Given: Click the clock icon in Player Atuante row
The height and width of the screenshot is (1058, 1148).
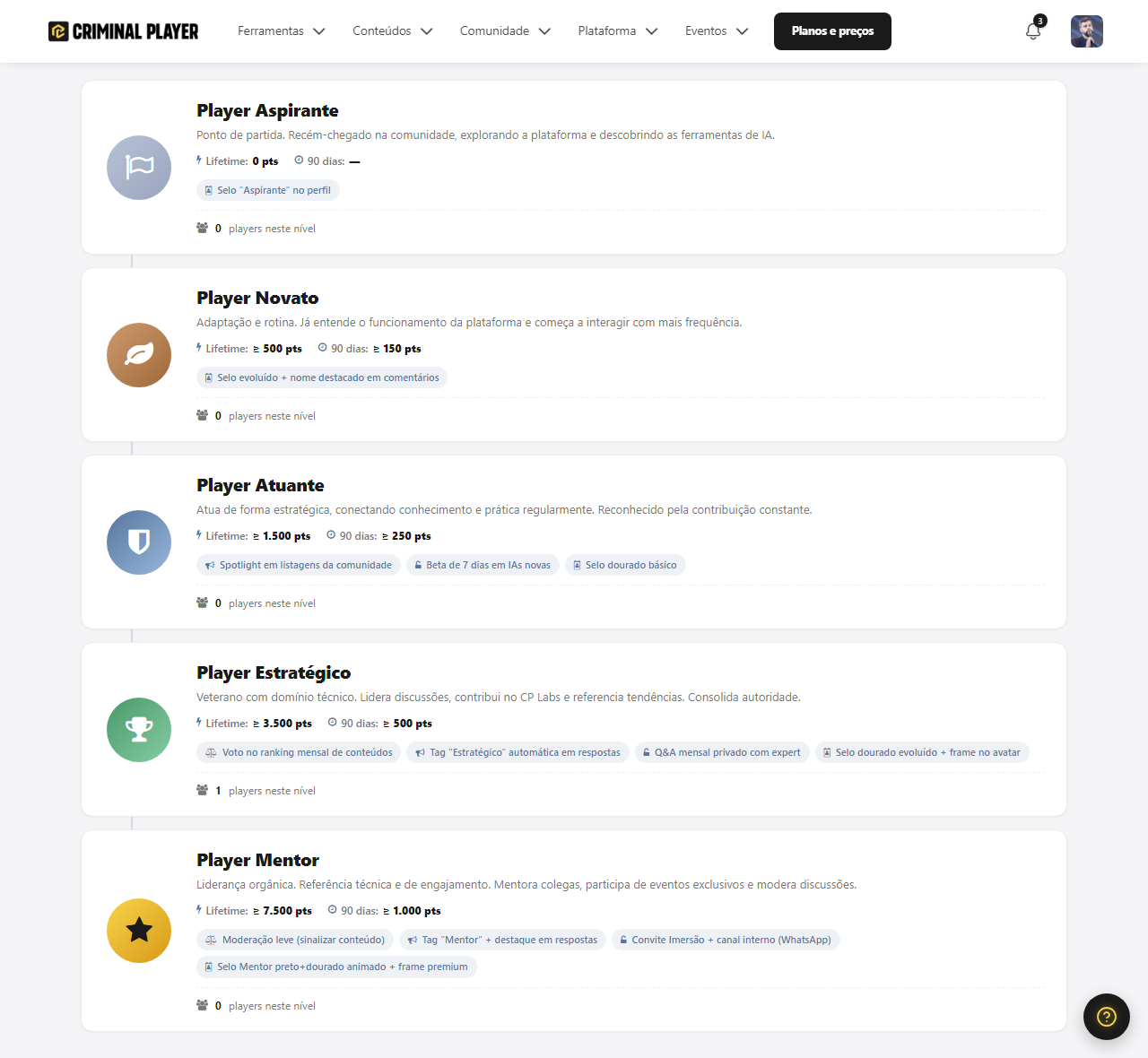Looking at the screenshot, I should [x=331, y=535].
